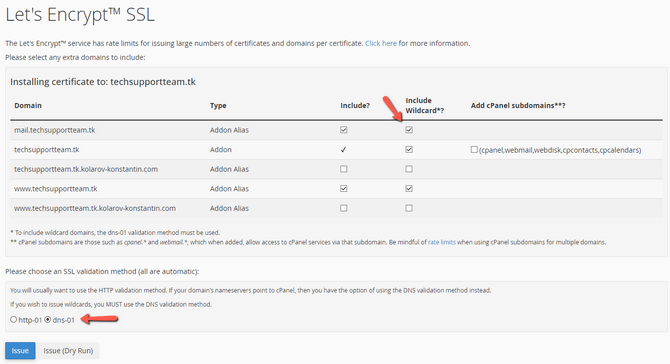The width and height of the screenshot is (670, 364).
Task: Toggle wildcard checkbox for mail.techsupportteam.tk
Action: coord(409,129)
